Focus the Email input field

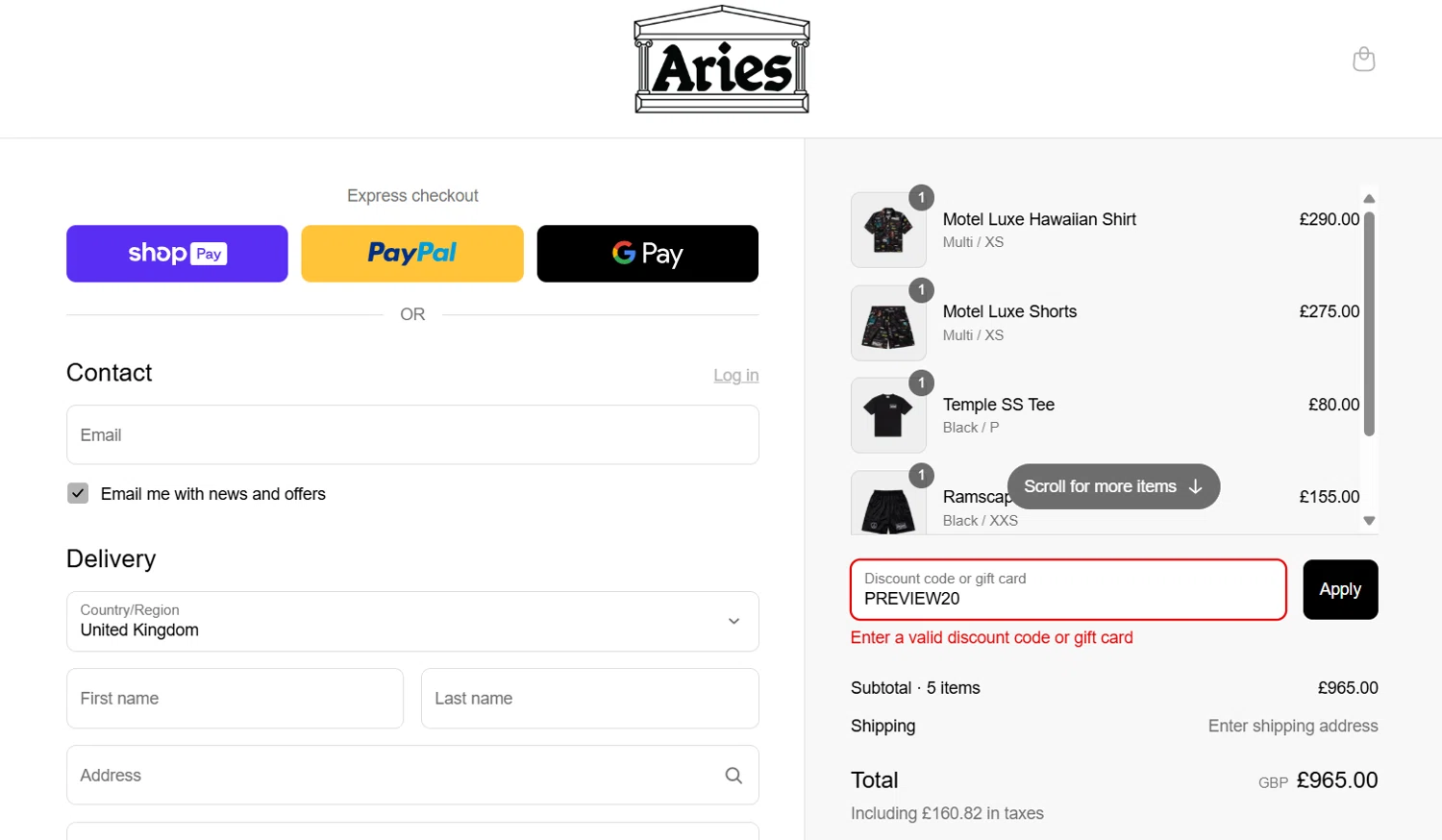tap(412, 435)
